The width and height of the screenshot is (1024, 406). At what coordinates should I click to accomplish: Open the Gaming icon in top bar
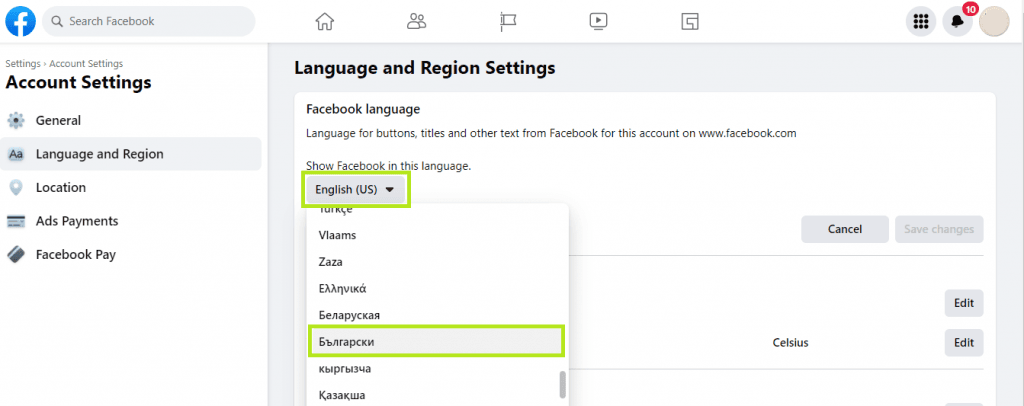point(690,22)
